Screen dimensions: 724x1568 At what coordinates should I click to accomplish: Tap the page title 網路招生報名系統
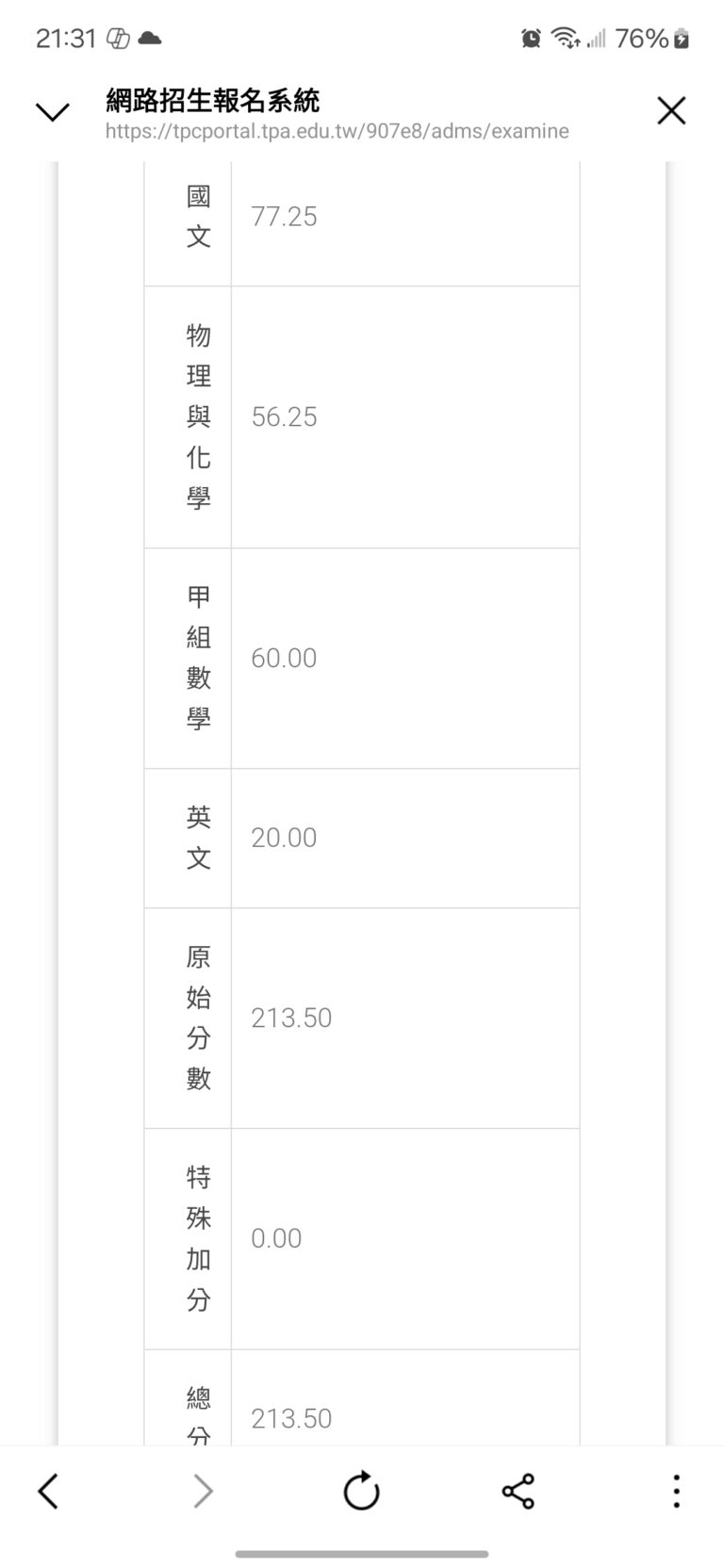pos(213,100)
